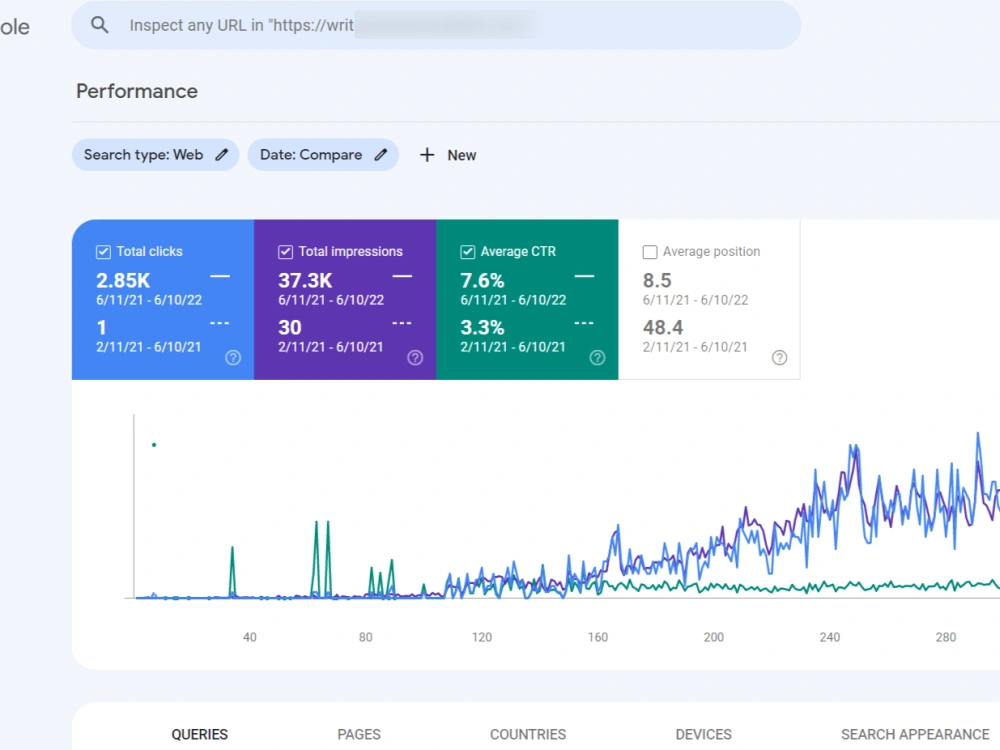Open help icon on Total impressions card
This screenshot has width=1000, height=750.
[x=415, y=358]
